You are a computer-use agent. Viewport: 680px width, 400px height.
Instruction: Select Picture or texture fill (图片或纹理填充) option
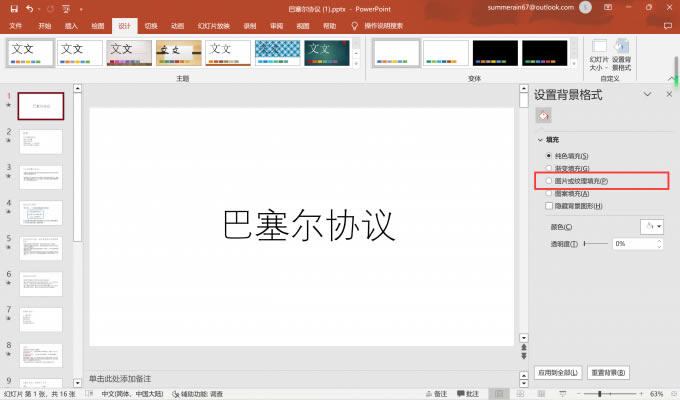(548, 181)
